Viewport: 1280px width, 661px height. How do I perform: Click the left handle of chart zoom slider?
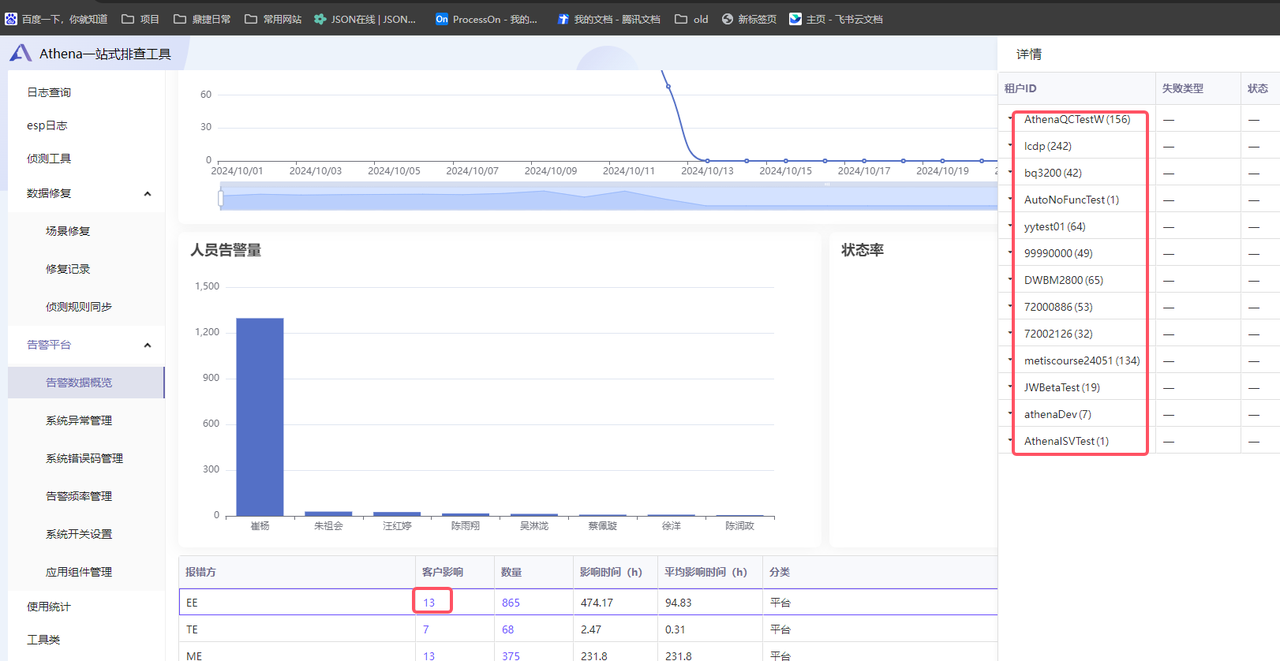coord(220,198)
